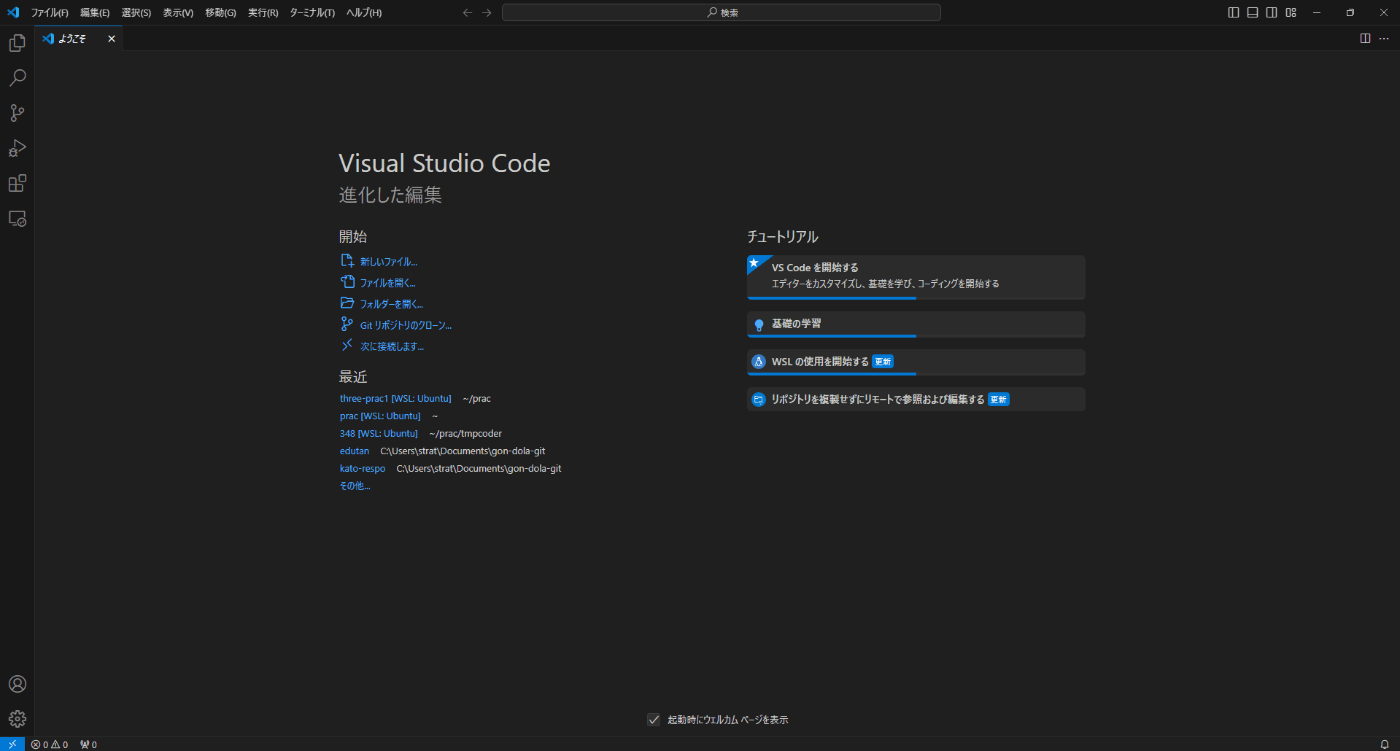Close the ようこそ tab
The width and height of the screenshot is (1400, 751).
tap(111, 38)
